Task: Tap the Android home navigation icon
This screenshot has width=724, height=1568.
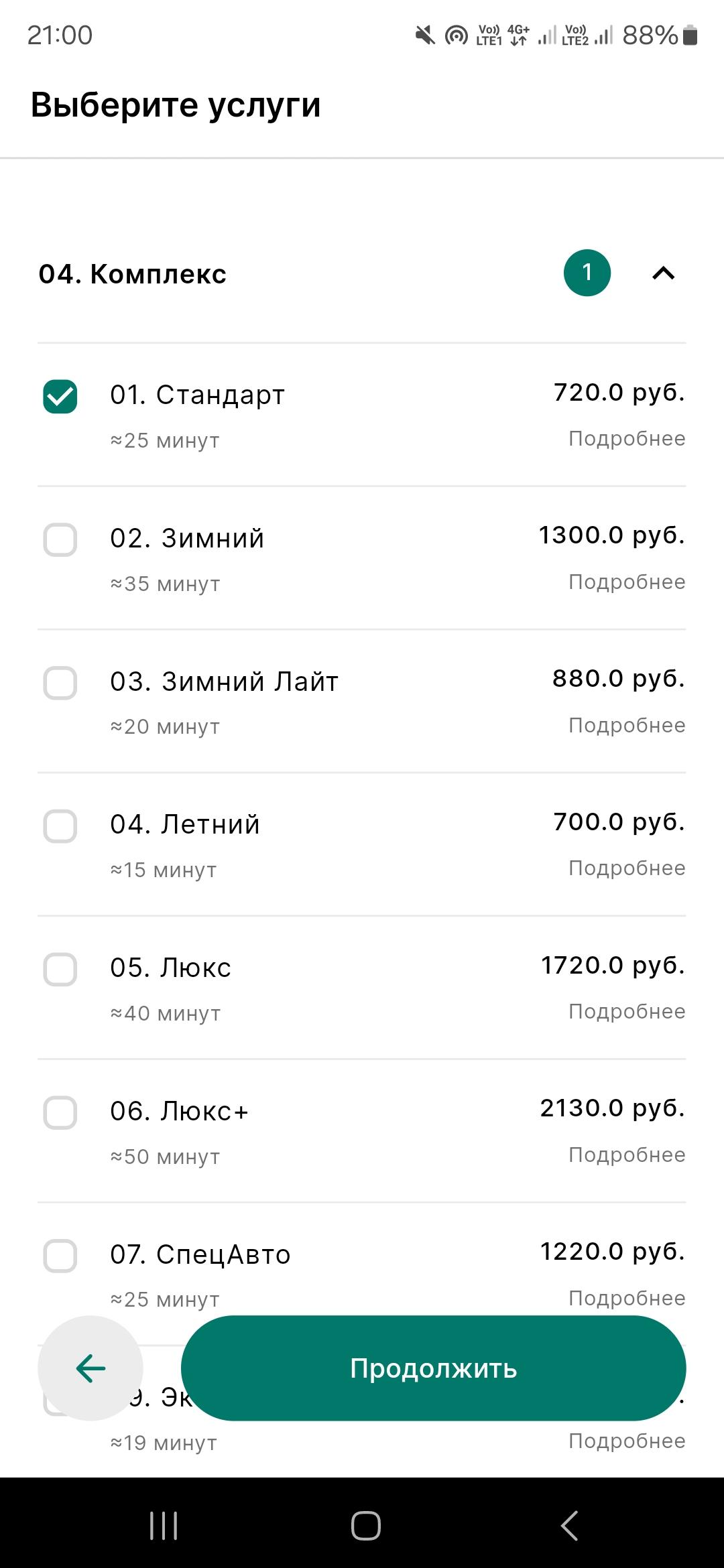Action: pos(366,1526)
